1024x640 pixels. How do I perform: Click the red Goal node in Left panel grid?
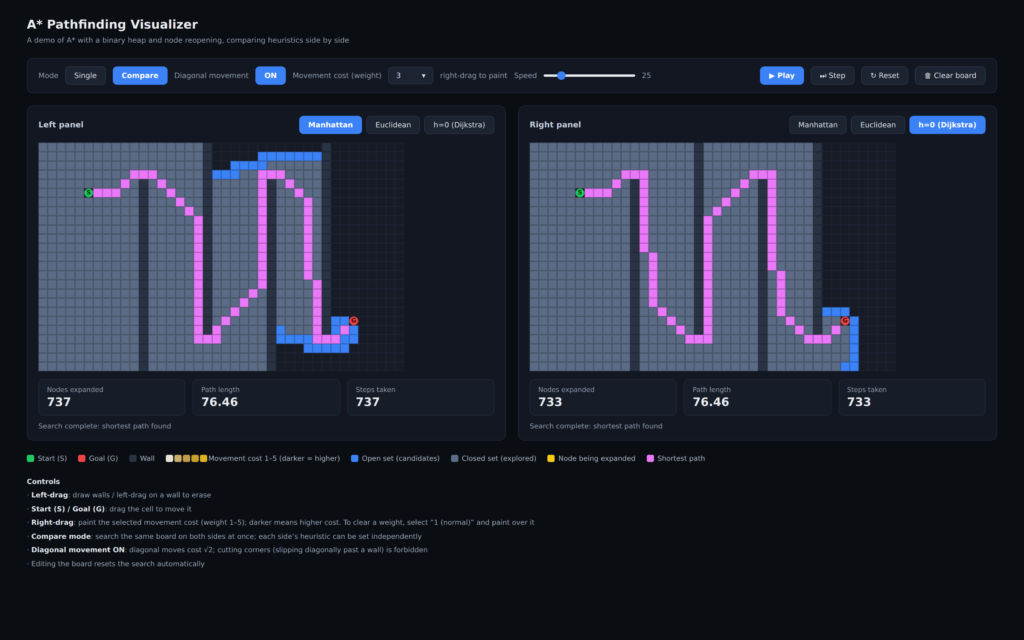354,321
